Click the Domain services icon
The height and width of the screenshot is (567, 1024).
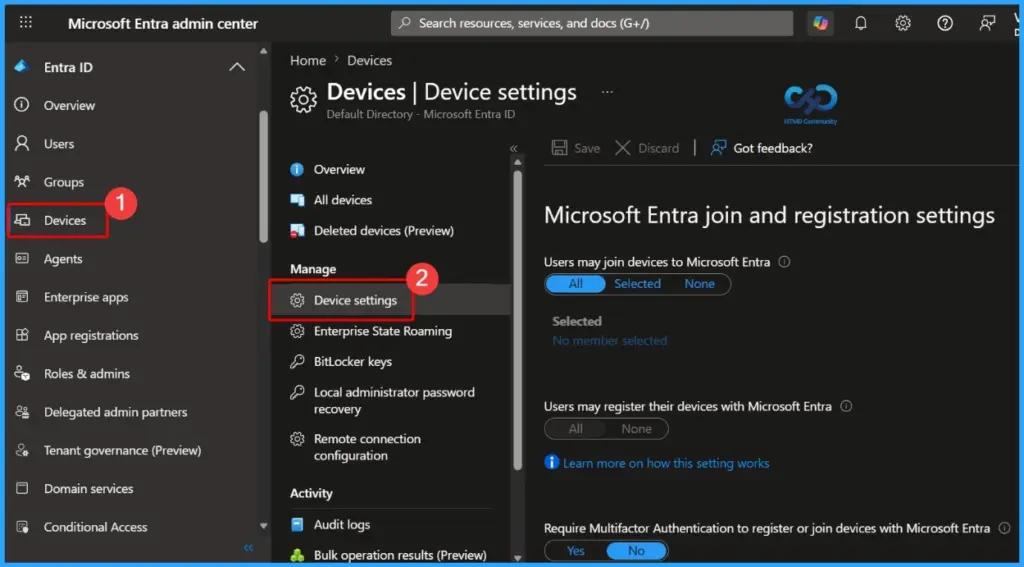[22, 488]
